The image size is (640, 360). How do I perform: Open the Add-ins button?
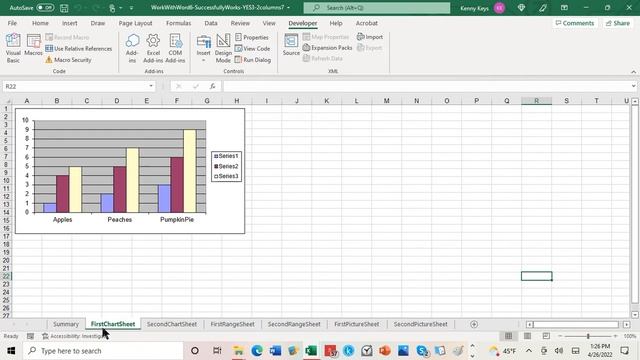[132, 48]
